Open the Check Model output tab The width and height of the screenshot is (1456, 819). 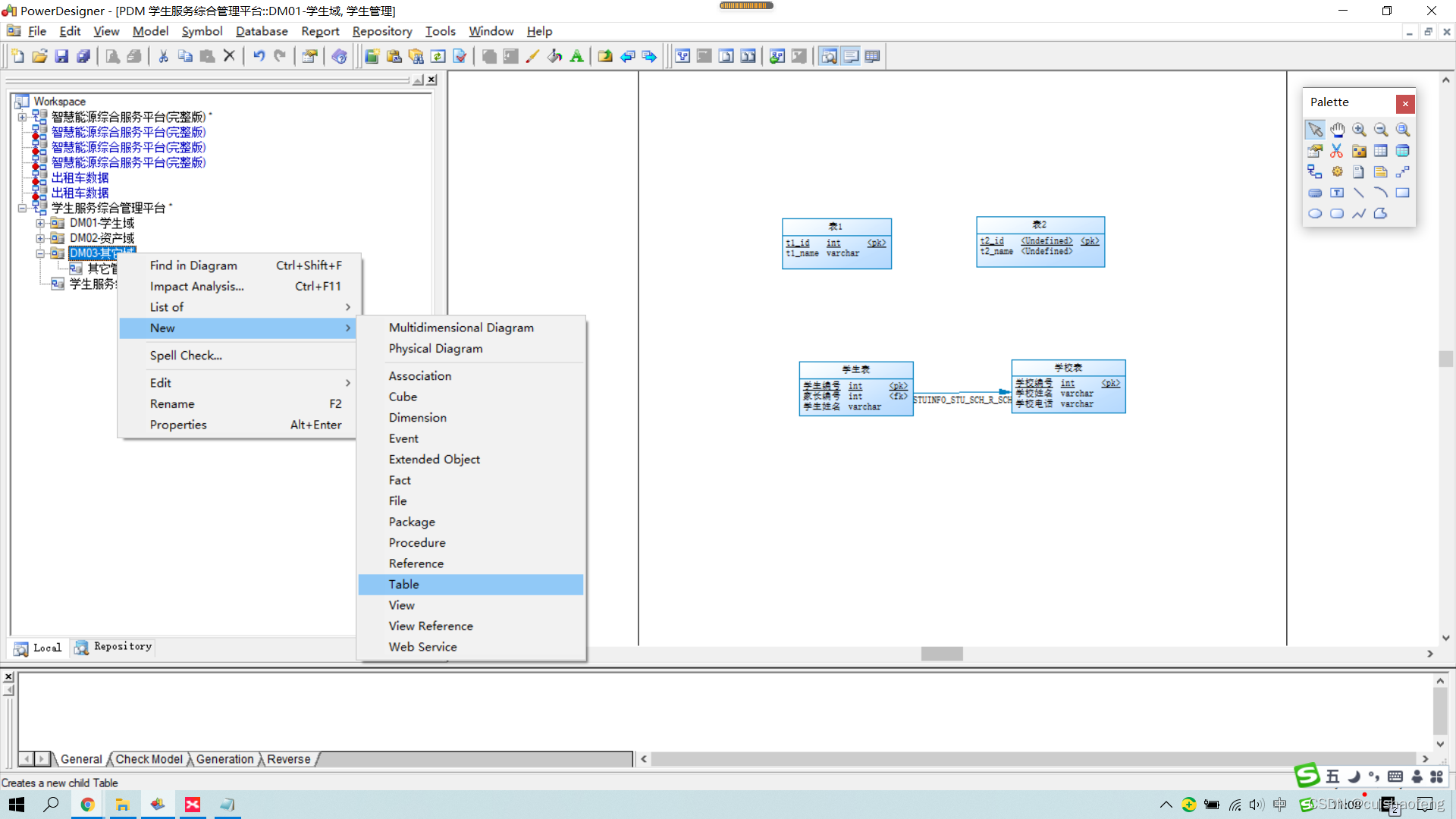[149, 759]
